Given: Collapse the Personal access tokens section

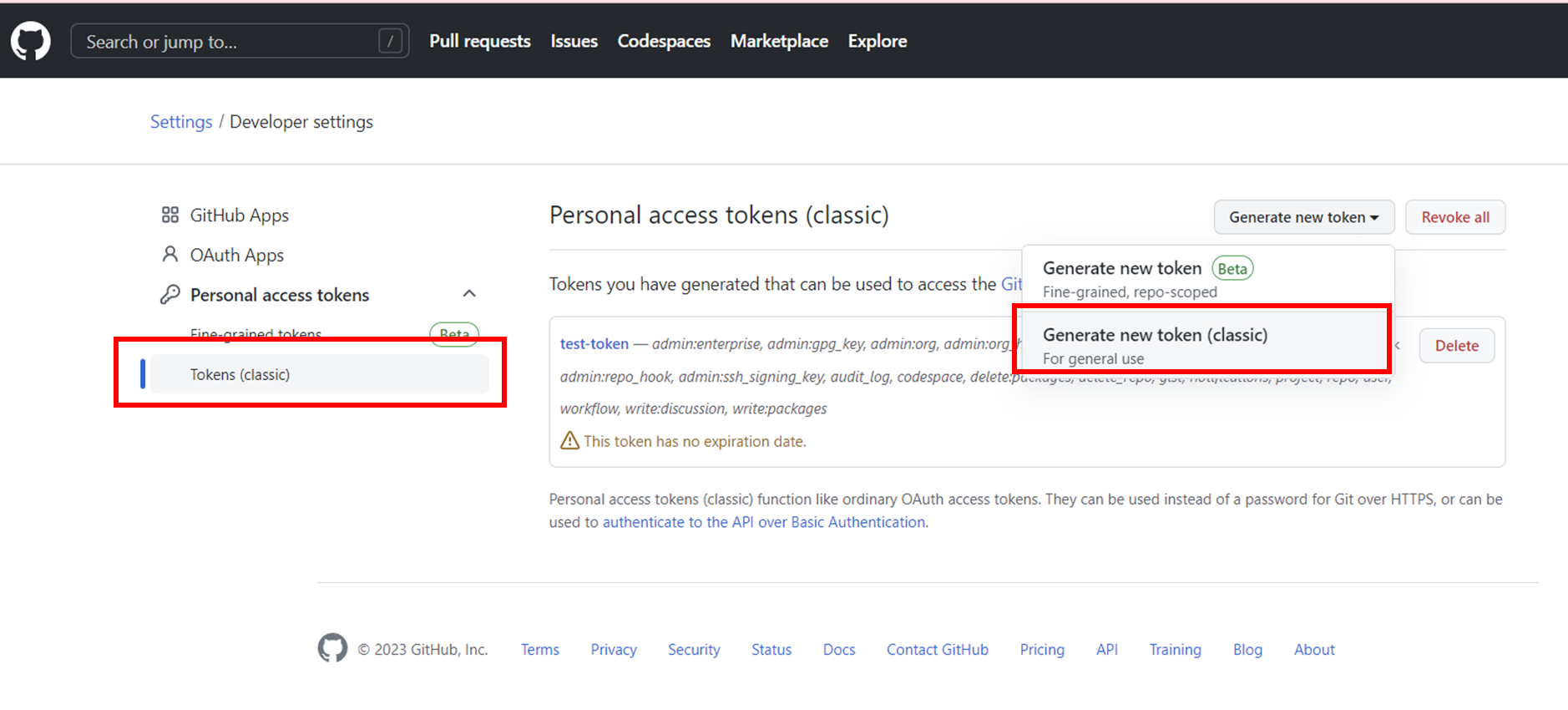Looking at the screenshot, I should pyautogui.click(x=469, y=293).
